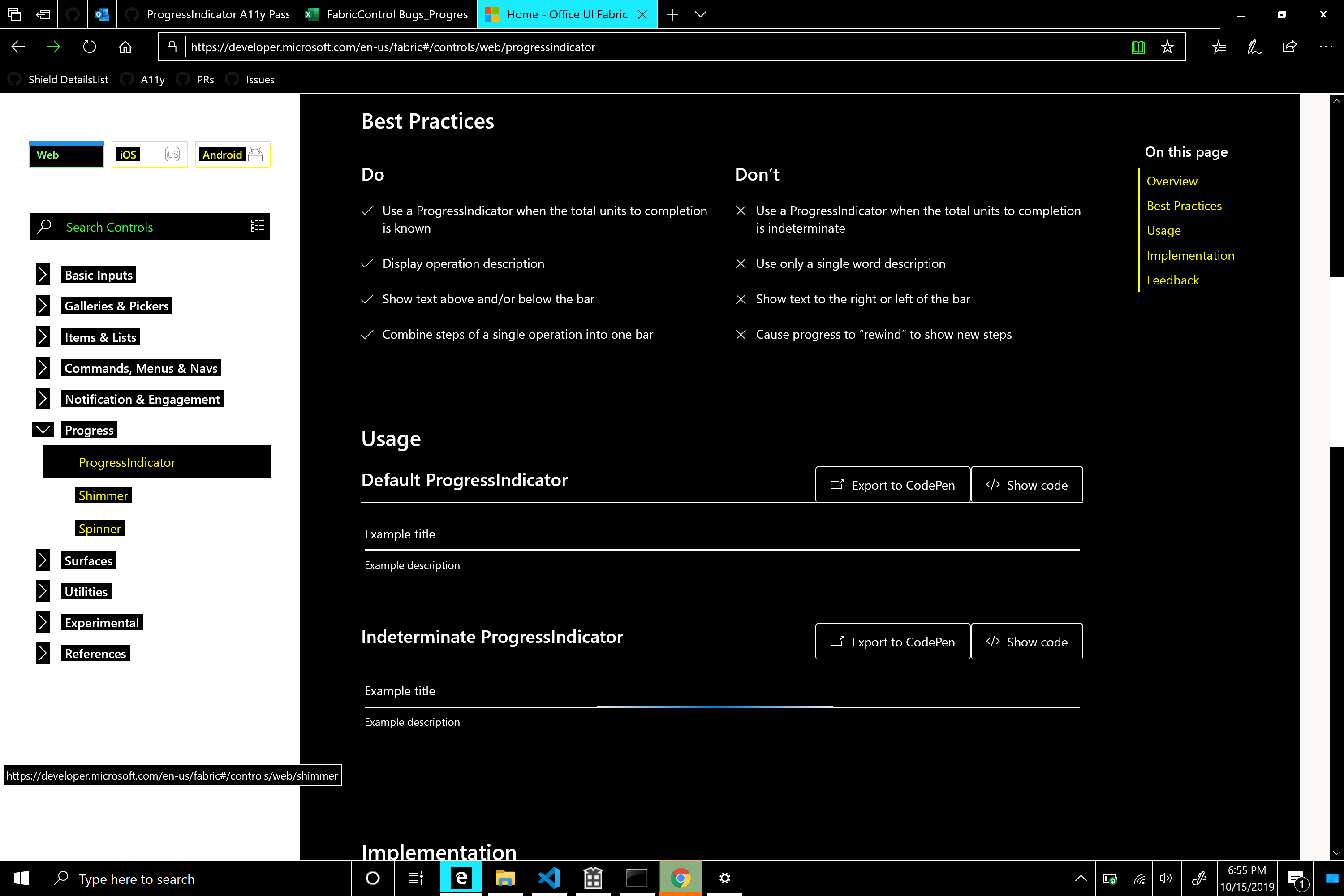Toggle list view icon in Search Controls
The width and height of the screenshot is (1344, 896).
257,226
